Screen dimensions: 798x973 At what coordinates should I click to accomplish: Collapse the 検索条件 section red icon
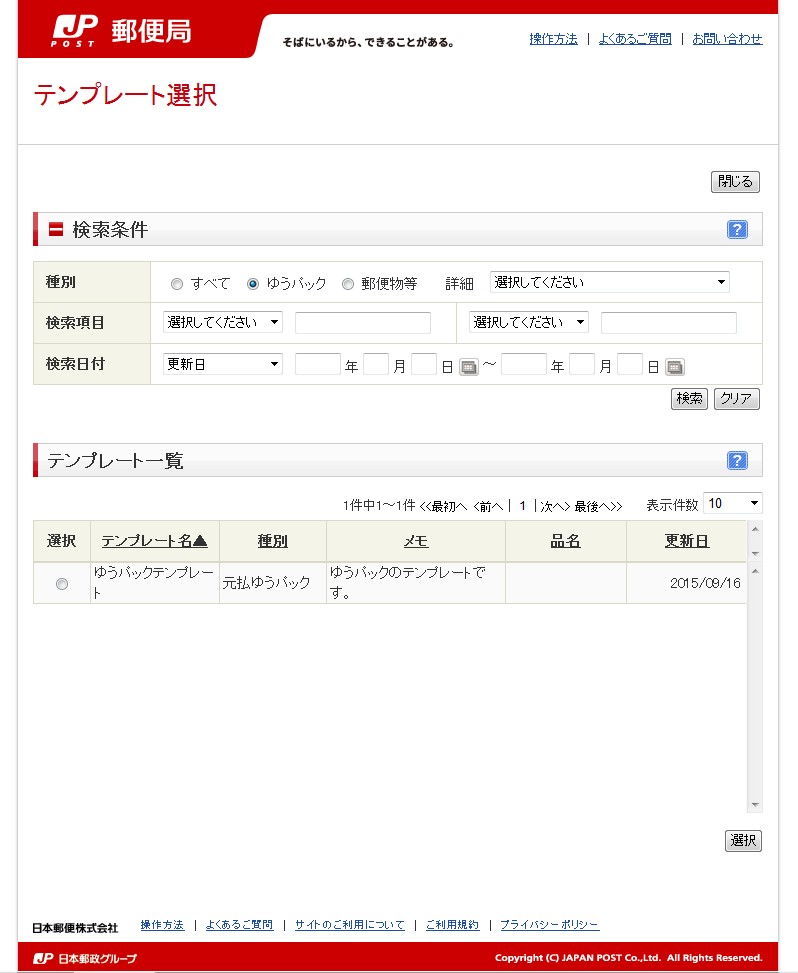pyautogui.click(x=56, y=230)
